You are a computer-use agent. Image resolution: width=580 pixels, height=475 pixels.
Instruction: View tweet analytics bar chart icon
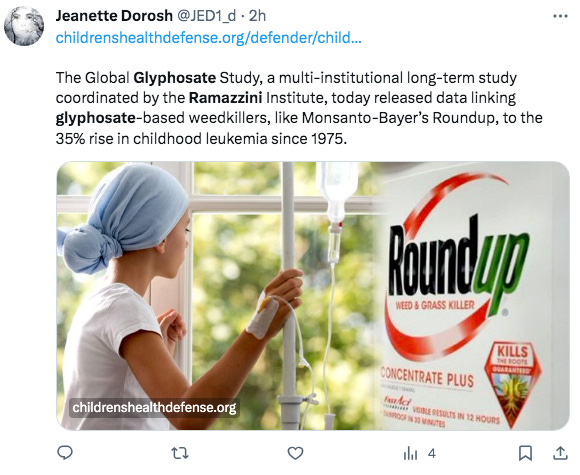(410, 453)
